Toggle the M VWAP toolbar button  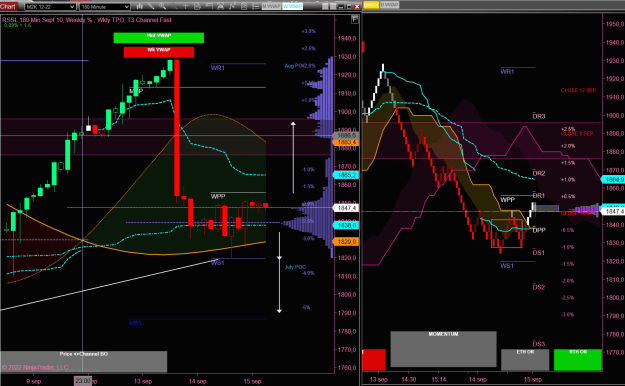point(271,6)
